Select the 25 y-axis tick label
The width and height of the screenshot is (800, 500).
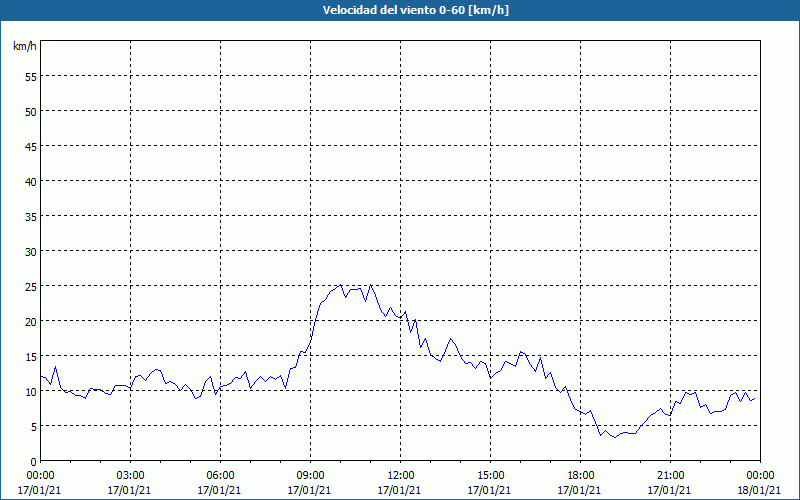point(31,286)
